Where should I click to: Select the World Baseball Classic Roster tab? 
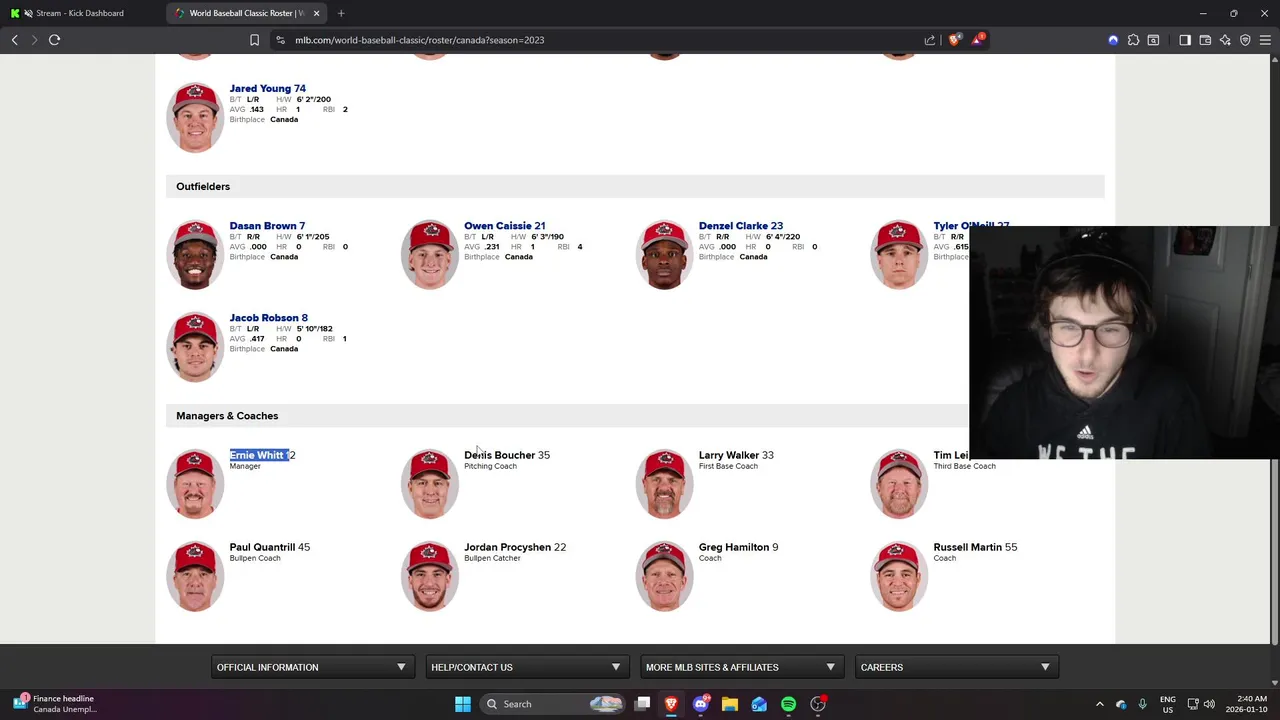coord(246,13)
